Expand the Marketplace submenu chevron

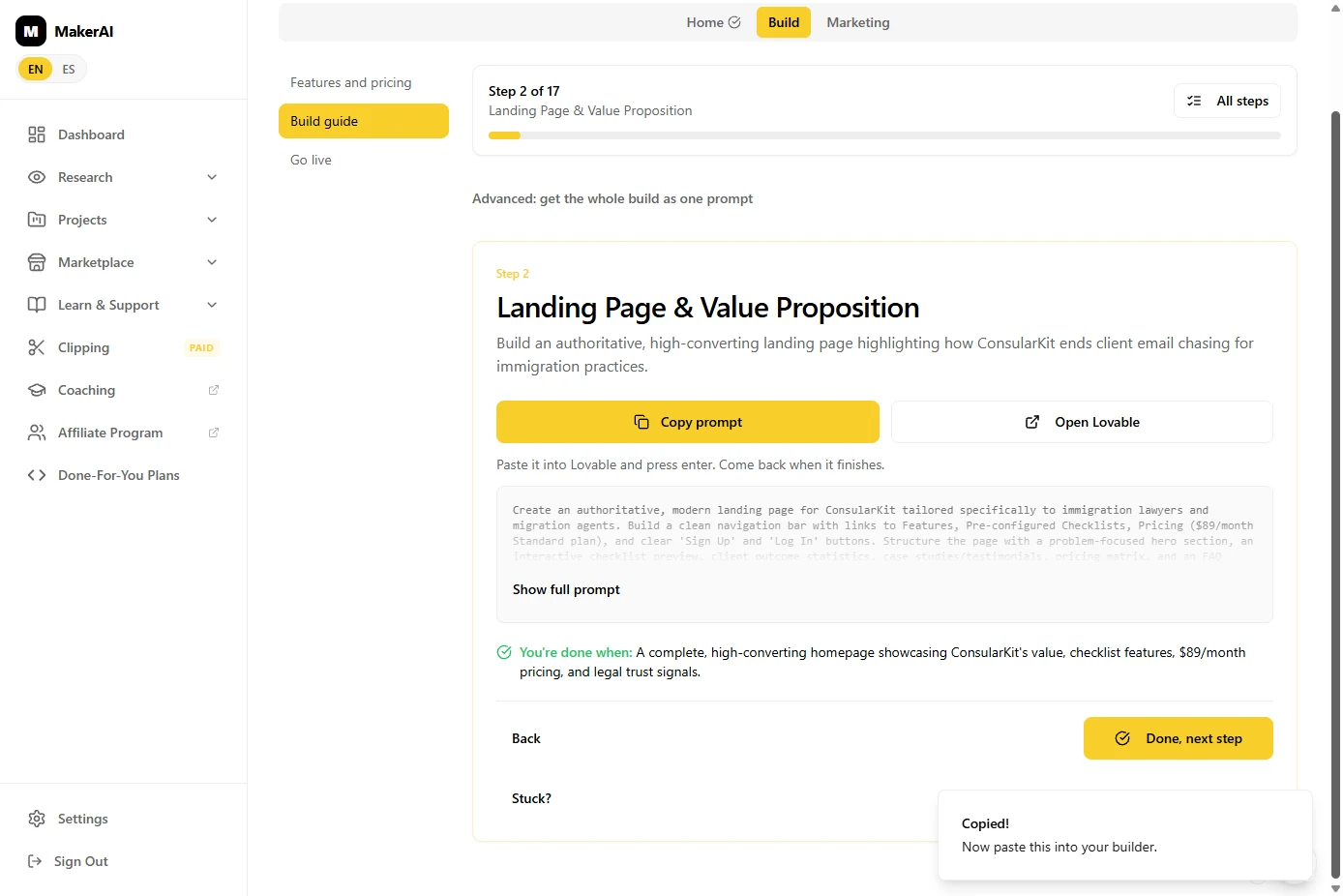(x=212, y=262)
